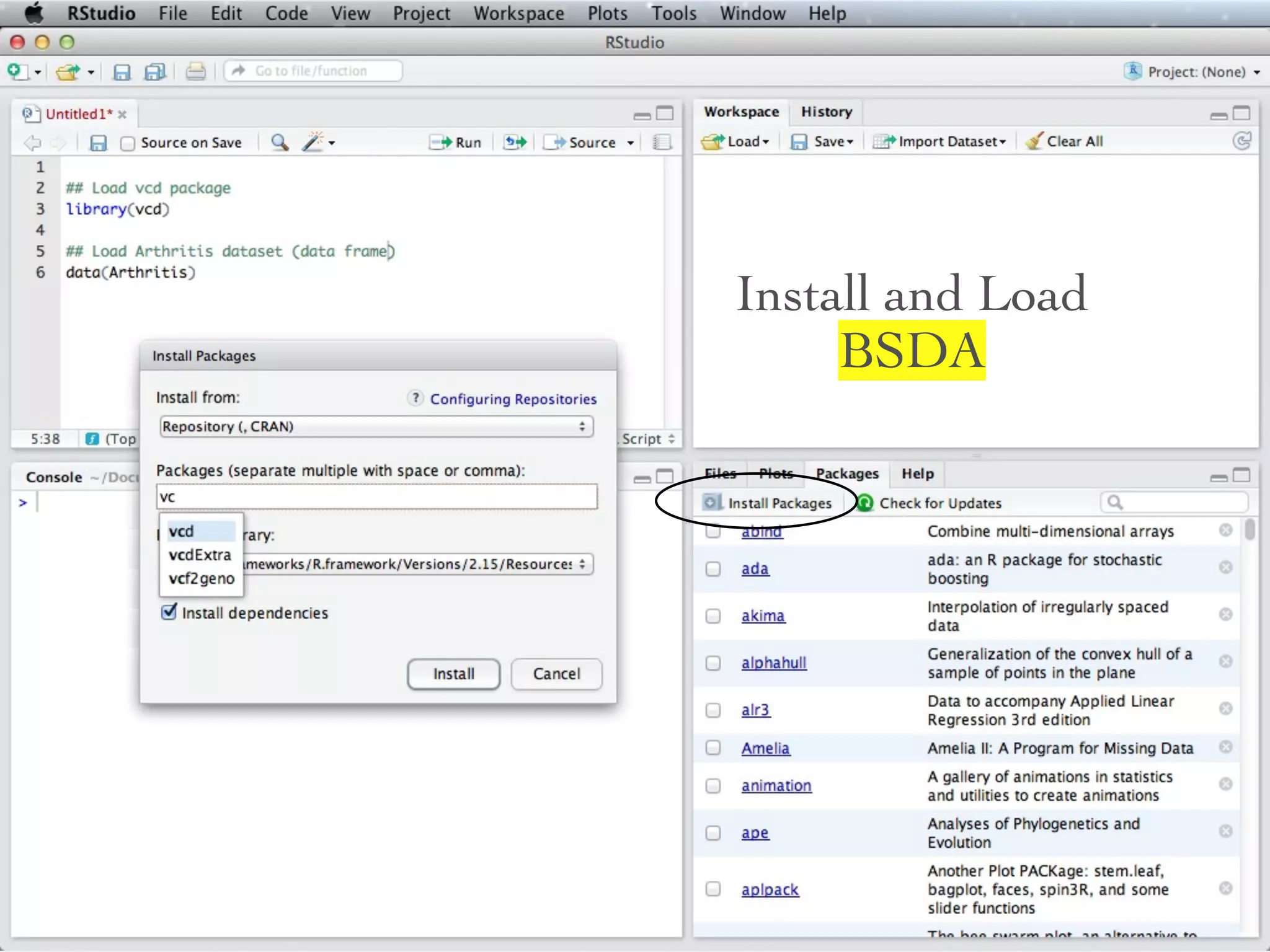Screen dimensions: 1270x952
Task: Click the Packages text input field
Action: pyautogui.click(x=377, y=496)
